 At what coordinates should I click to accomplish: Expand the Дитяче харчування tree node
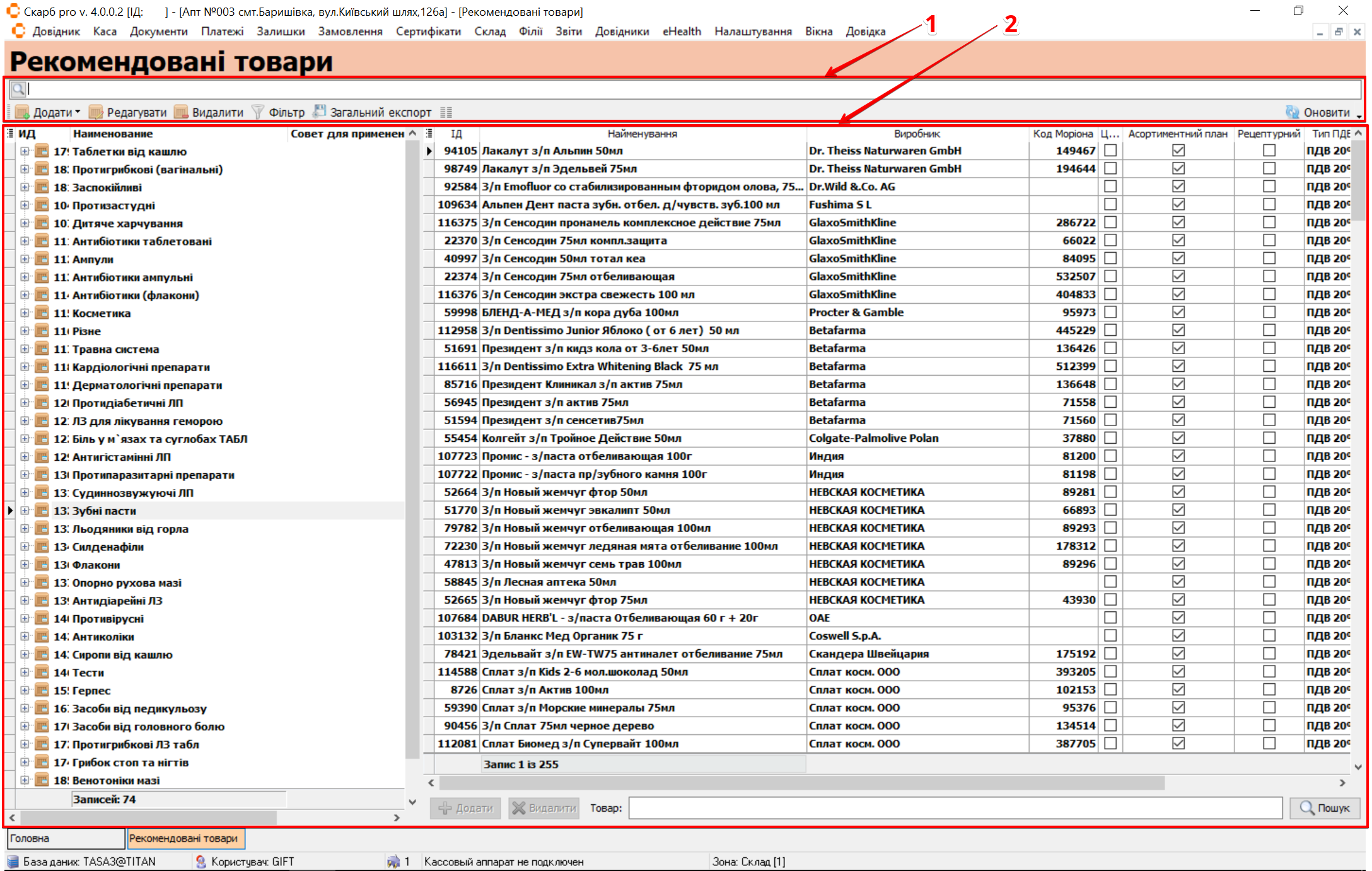coord(25,223)
